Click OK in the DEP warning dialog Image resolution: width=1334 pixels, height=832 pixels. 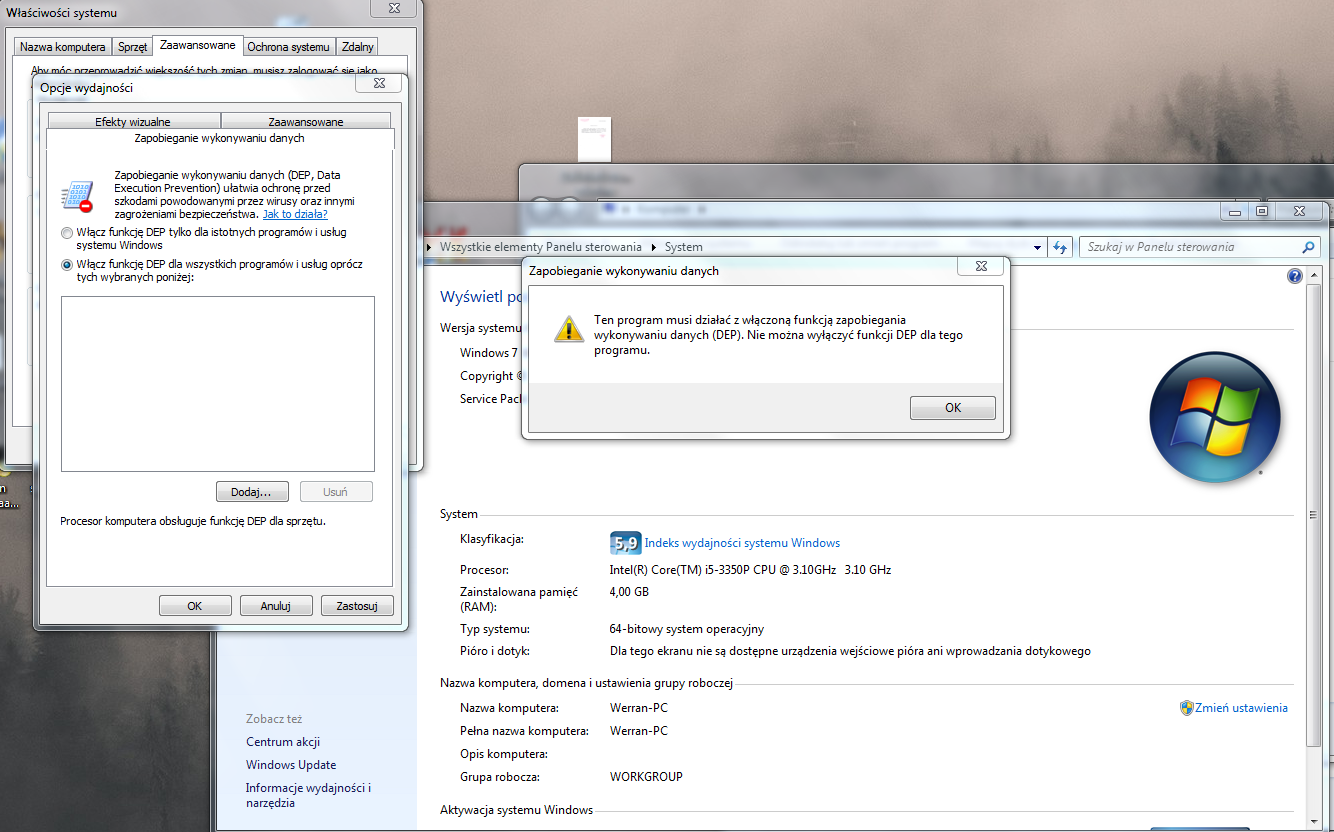click(952, 408)
